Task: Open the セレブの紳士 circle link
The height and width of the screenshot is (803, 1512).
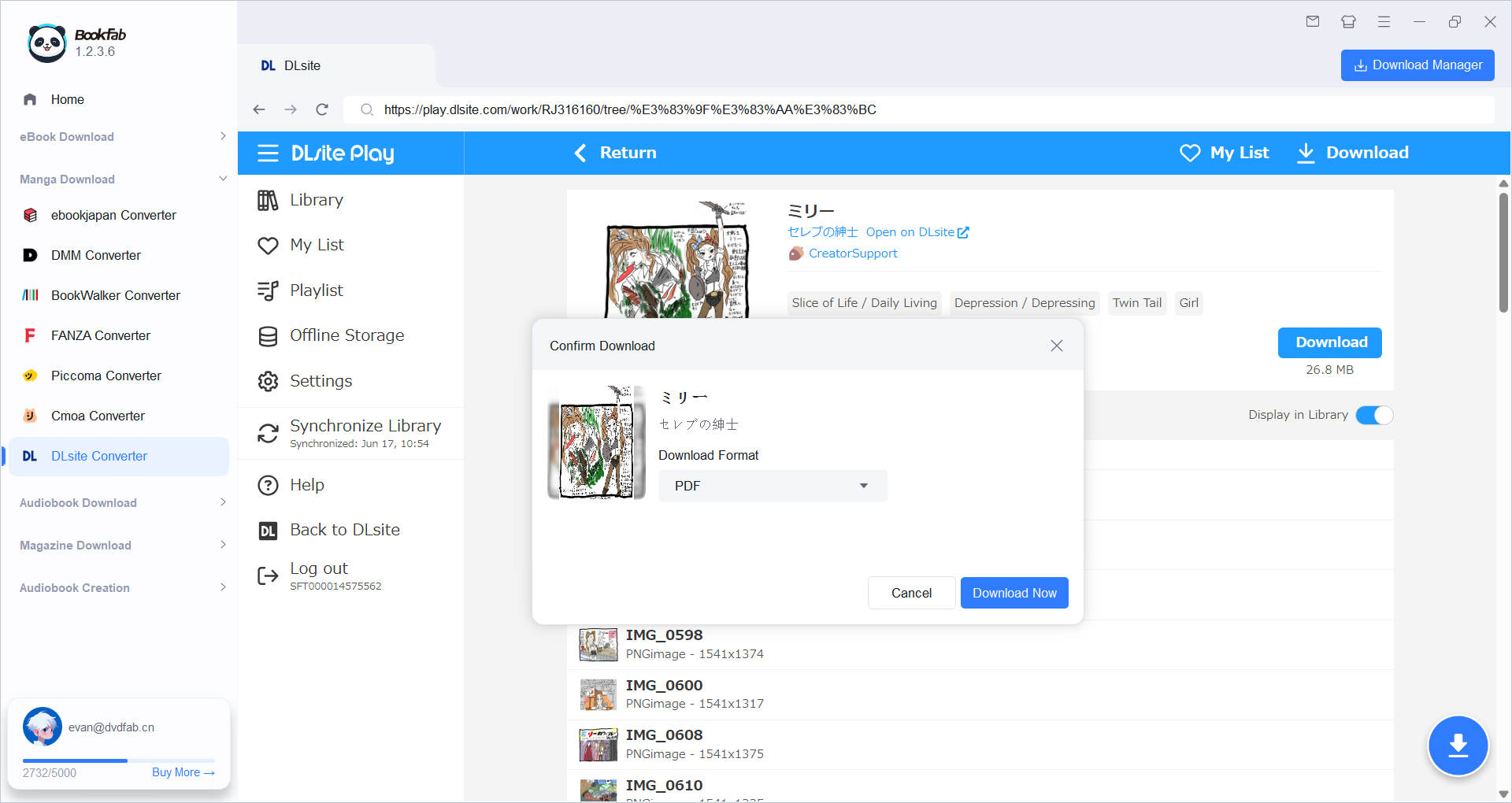Action: pos(822,232)
